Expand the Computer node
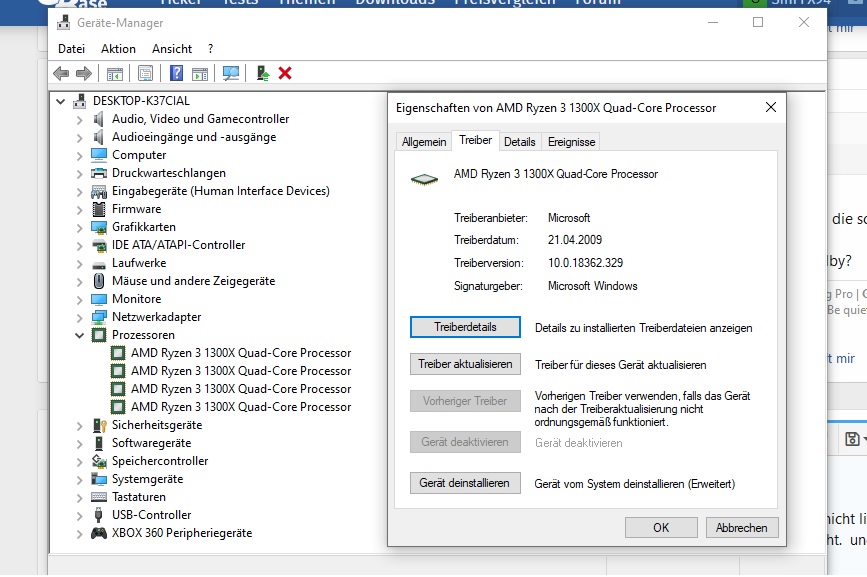Image resolution: width=867 pixels, height=577 pixels. pos(80,155)
